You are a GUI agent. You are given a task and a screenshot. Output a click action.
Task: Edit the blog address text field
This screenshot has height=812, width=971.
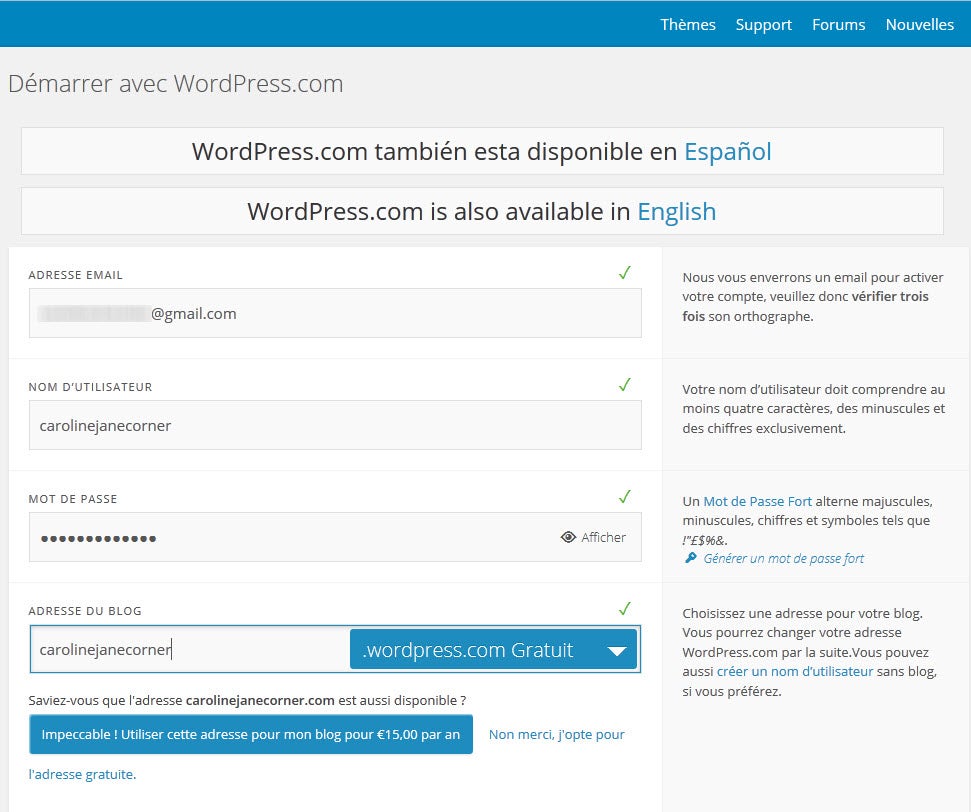[190, 650]
